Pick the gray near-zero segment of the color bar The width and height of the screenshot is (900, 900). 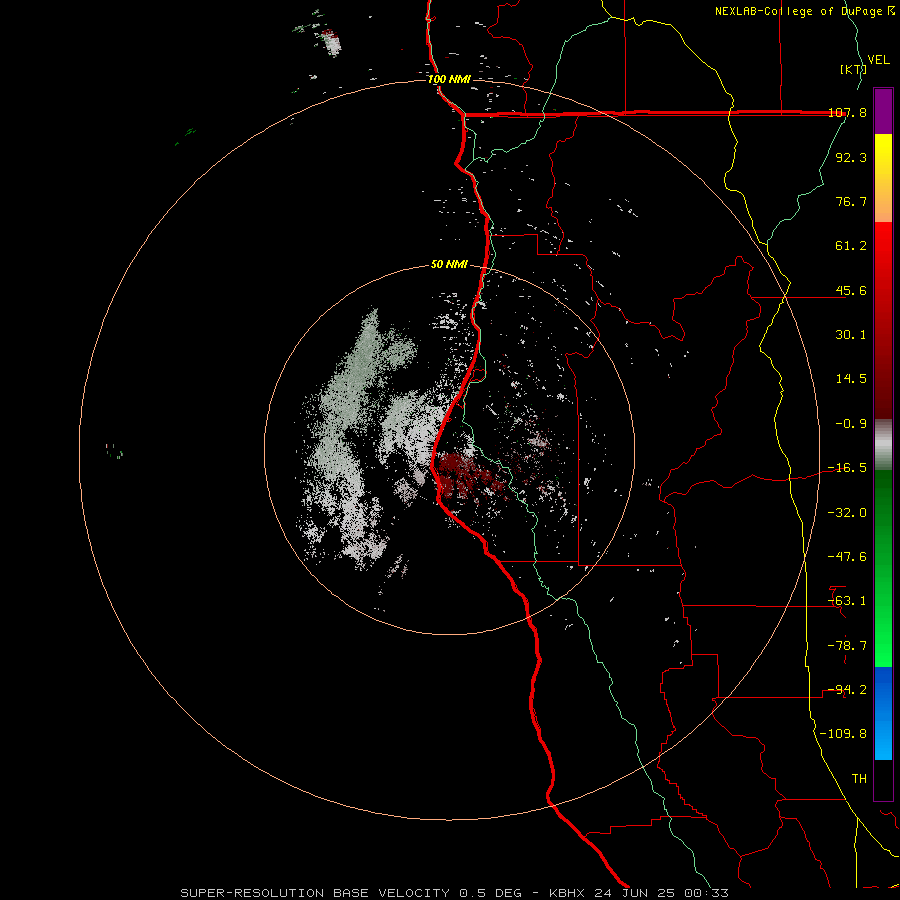pos(883,445)
